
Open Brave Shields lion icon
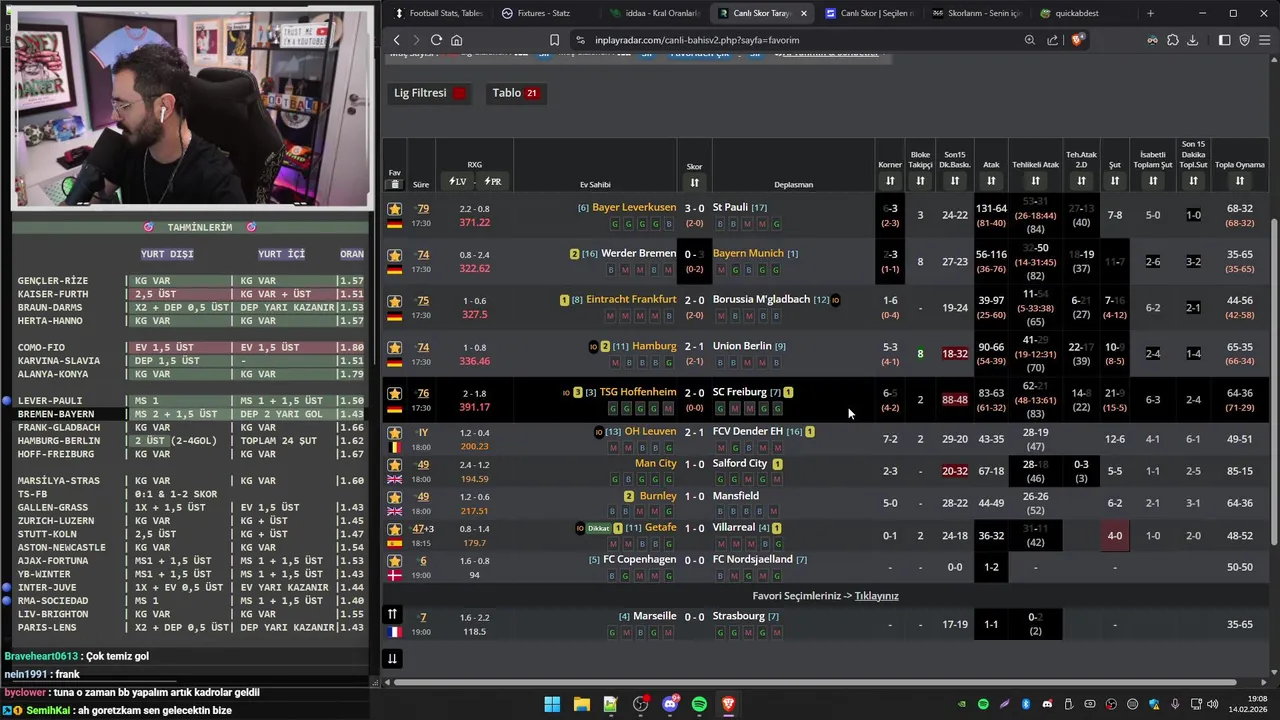[1077, 40]
